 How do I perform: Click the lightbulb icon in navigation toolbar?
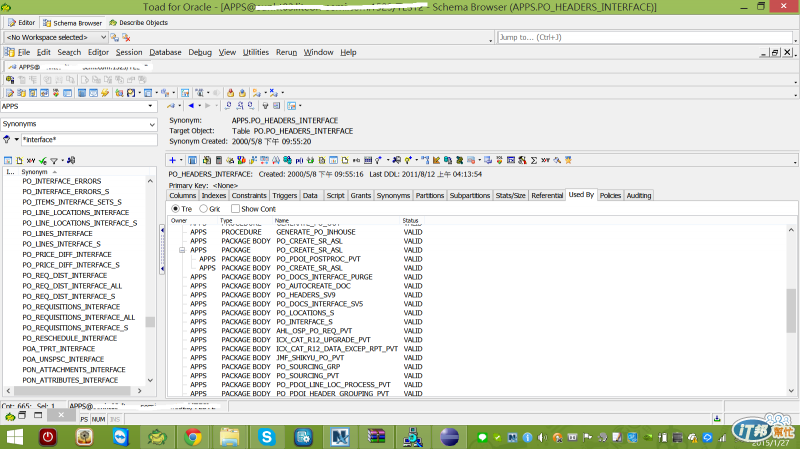pos(265,106)
